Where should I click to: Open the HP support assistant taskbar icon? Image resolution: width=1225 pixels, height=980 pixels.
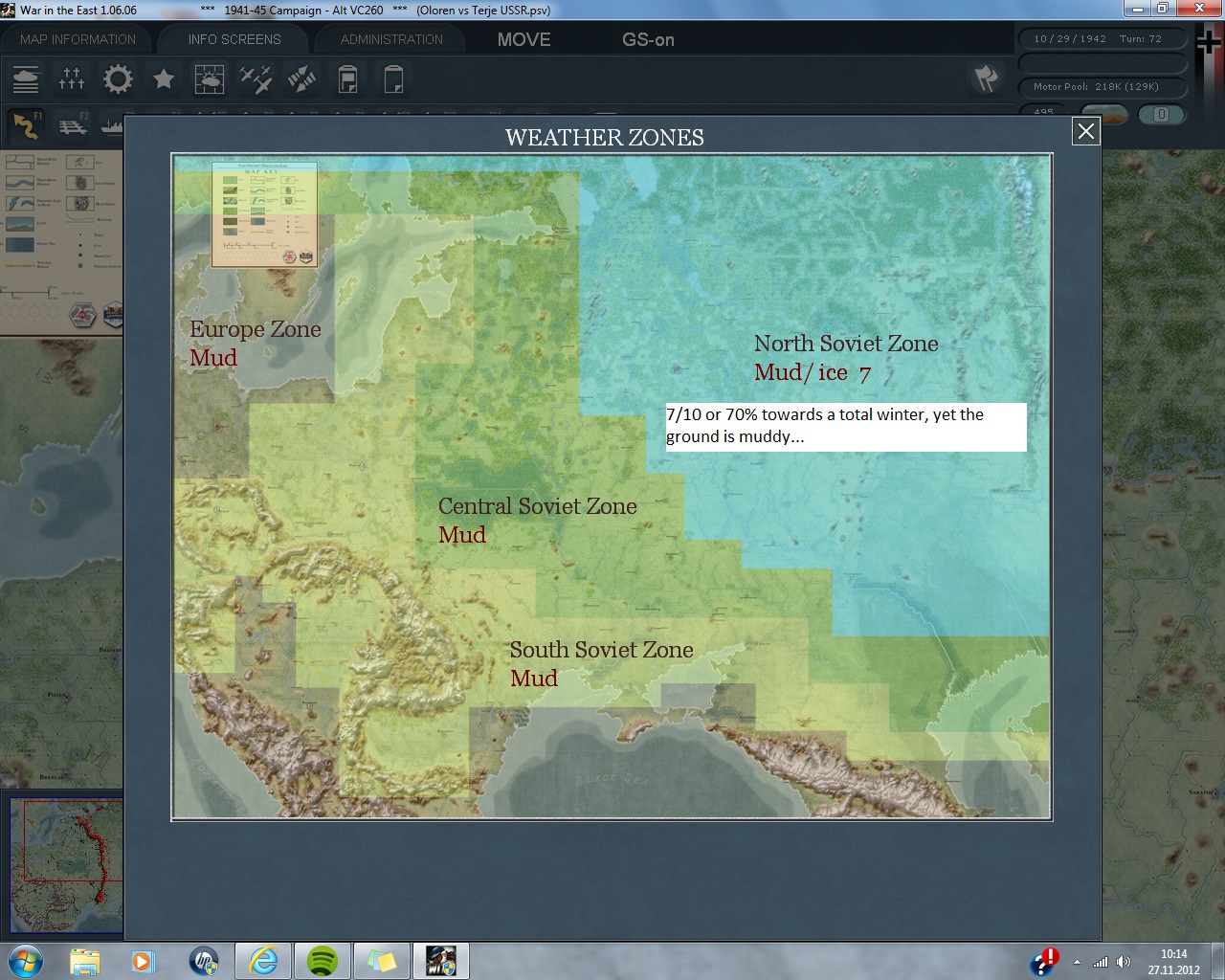tap(203, 961)
